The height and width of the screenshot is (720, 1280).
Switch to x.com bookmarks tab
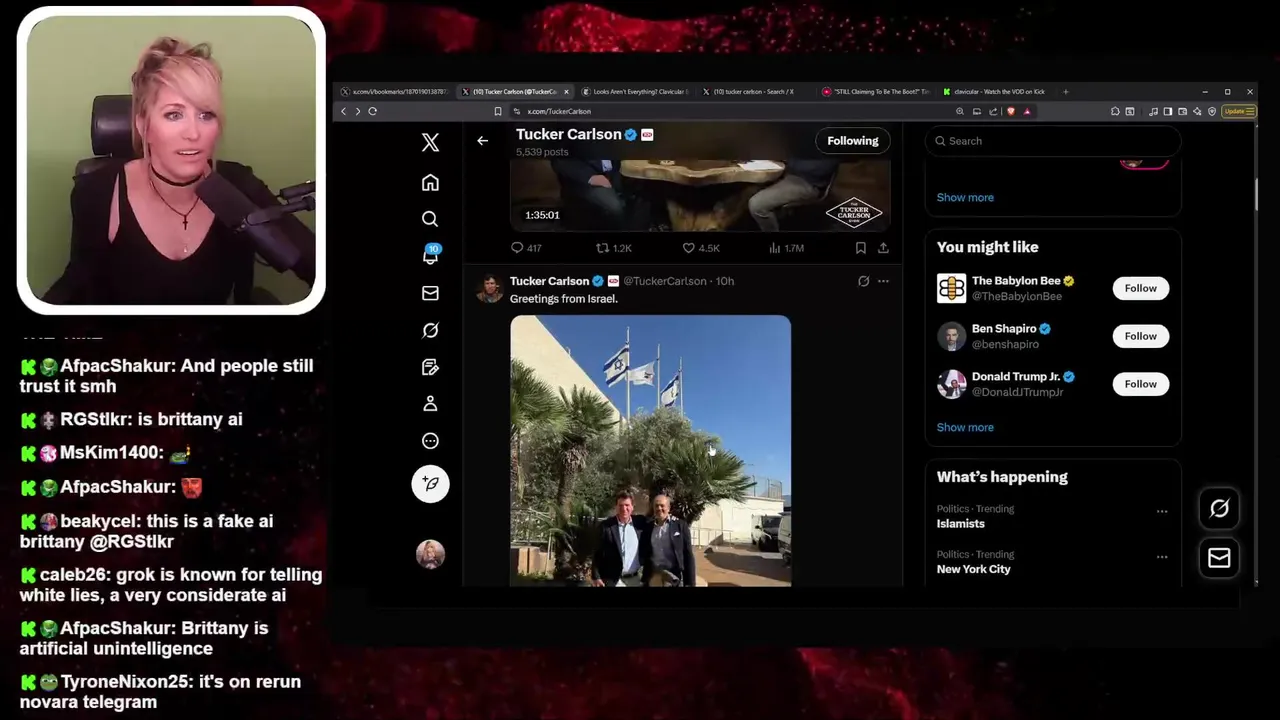[x=394, y=92]
